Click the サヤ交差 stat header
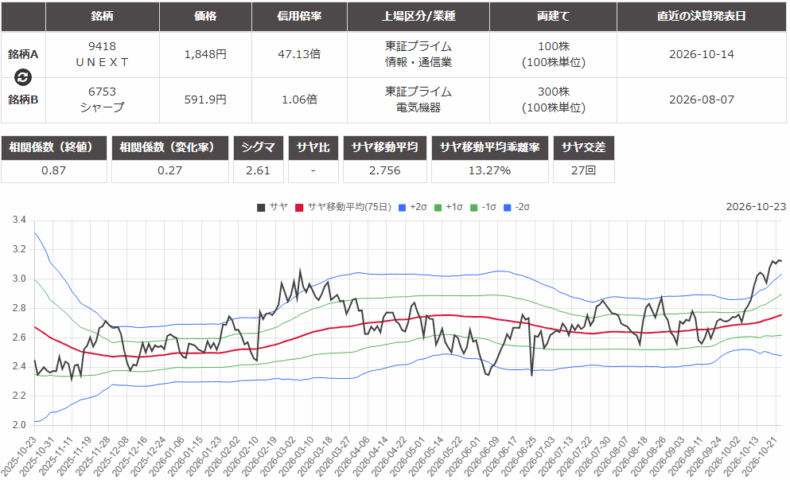 coord(583,148)
